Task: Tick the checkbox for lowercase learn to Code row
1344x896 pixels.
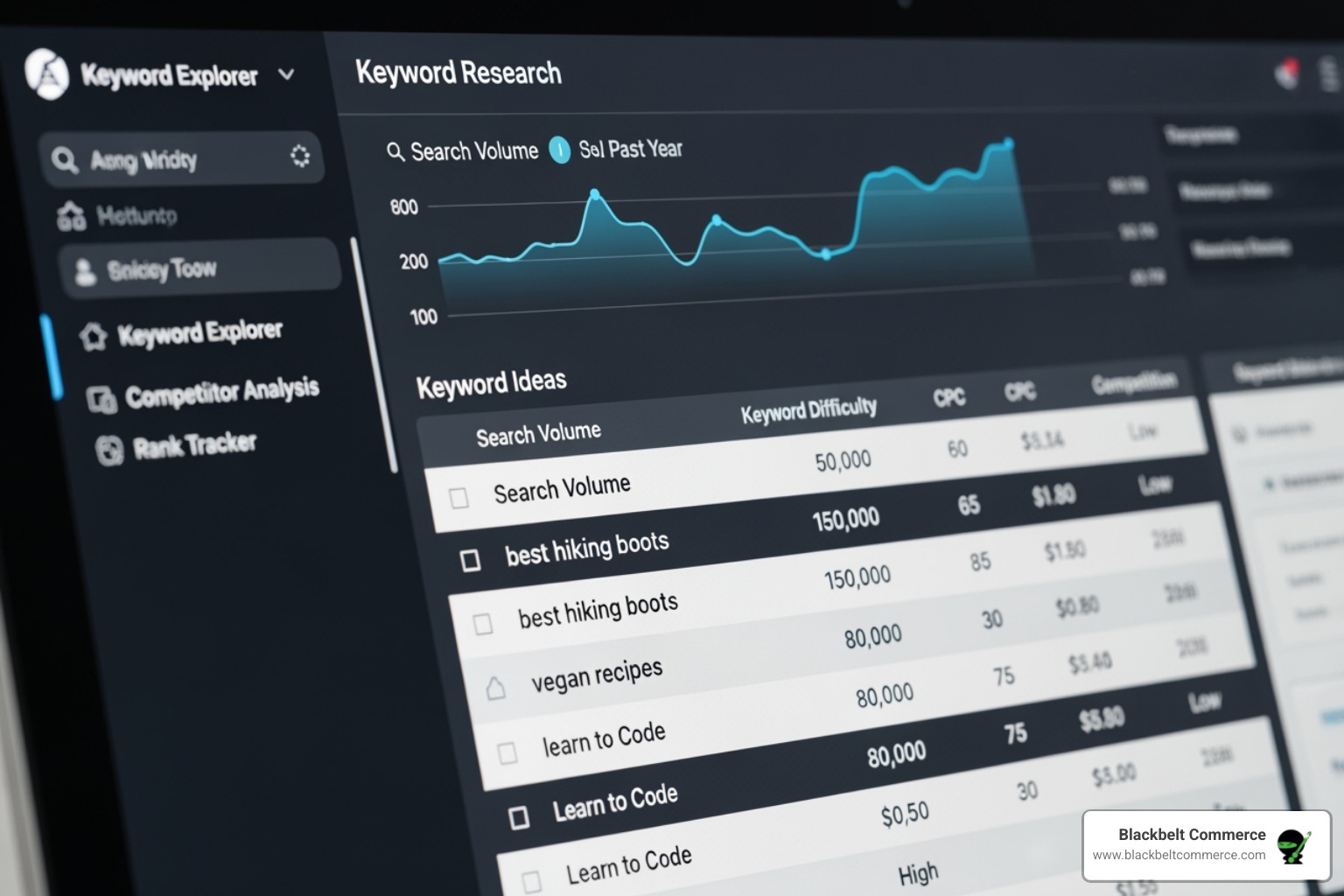Action: pos(507,752)
